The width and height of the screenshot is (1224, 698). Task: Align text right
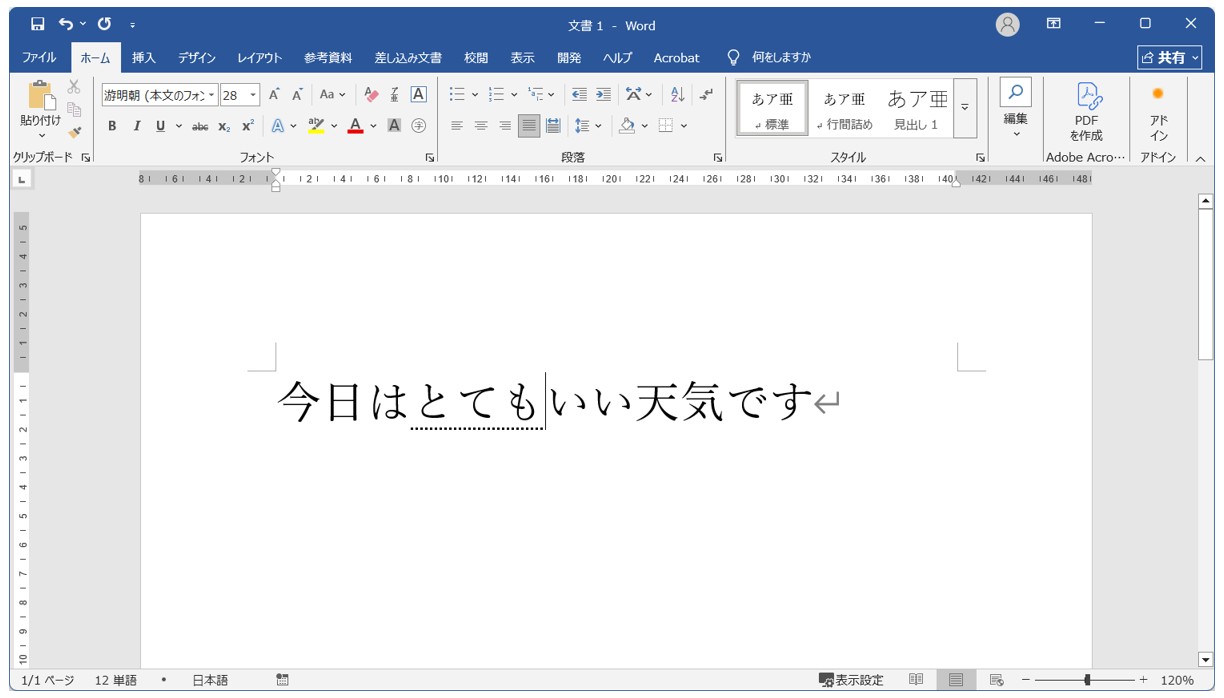click(505, 126)
